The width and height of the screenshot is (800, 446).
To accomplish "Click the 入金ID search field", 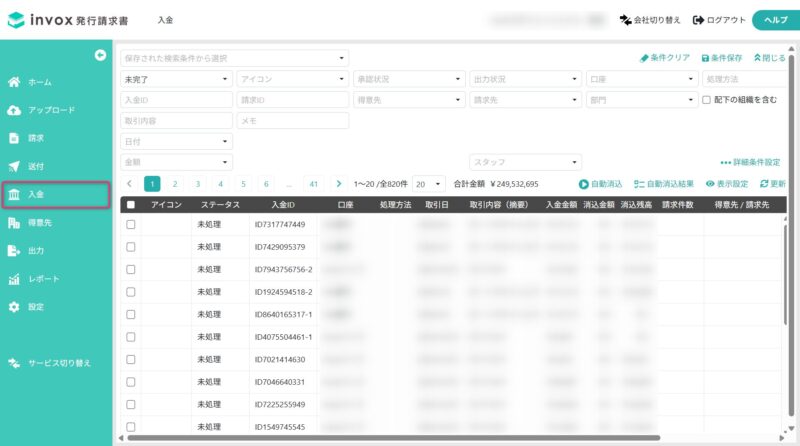I will click(176, 100).
